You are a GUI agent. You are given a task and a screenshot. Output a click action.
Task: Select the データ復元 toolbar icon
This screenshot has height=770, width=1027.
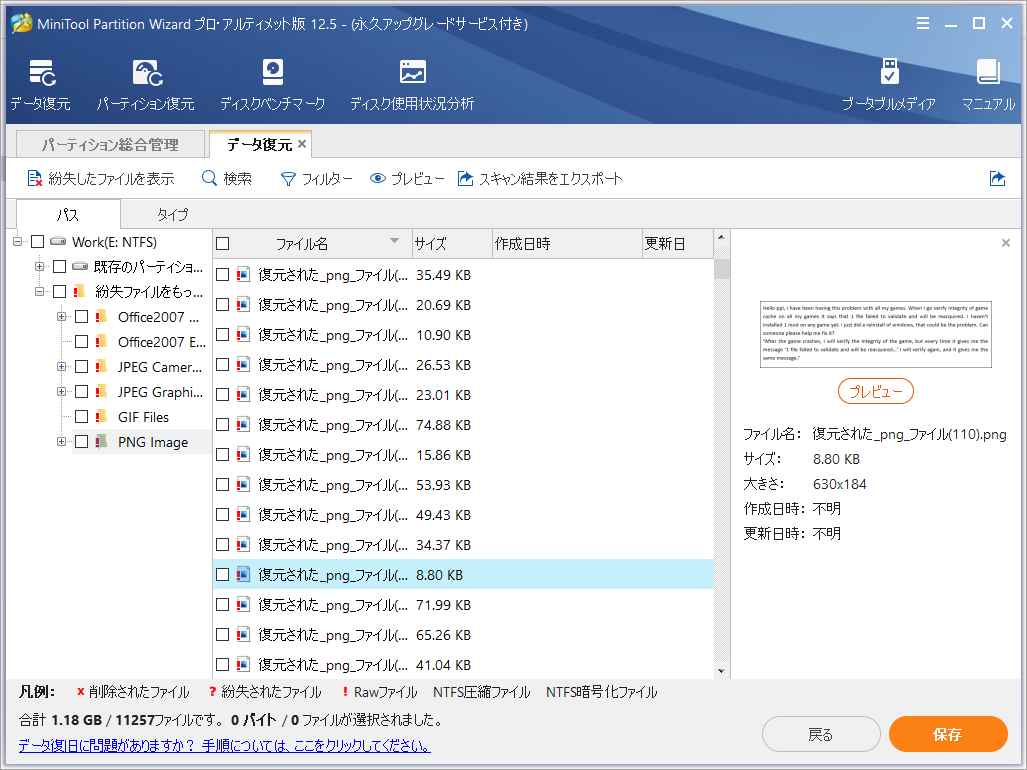coord(41,80)
